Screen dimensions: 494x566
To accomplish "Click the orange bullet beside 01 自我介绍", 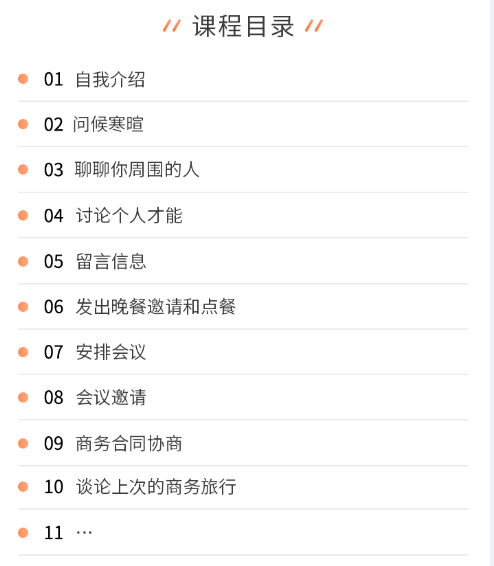I will (23, 79).
